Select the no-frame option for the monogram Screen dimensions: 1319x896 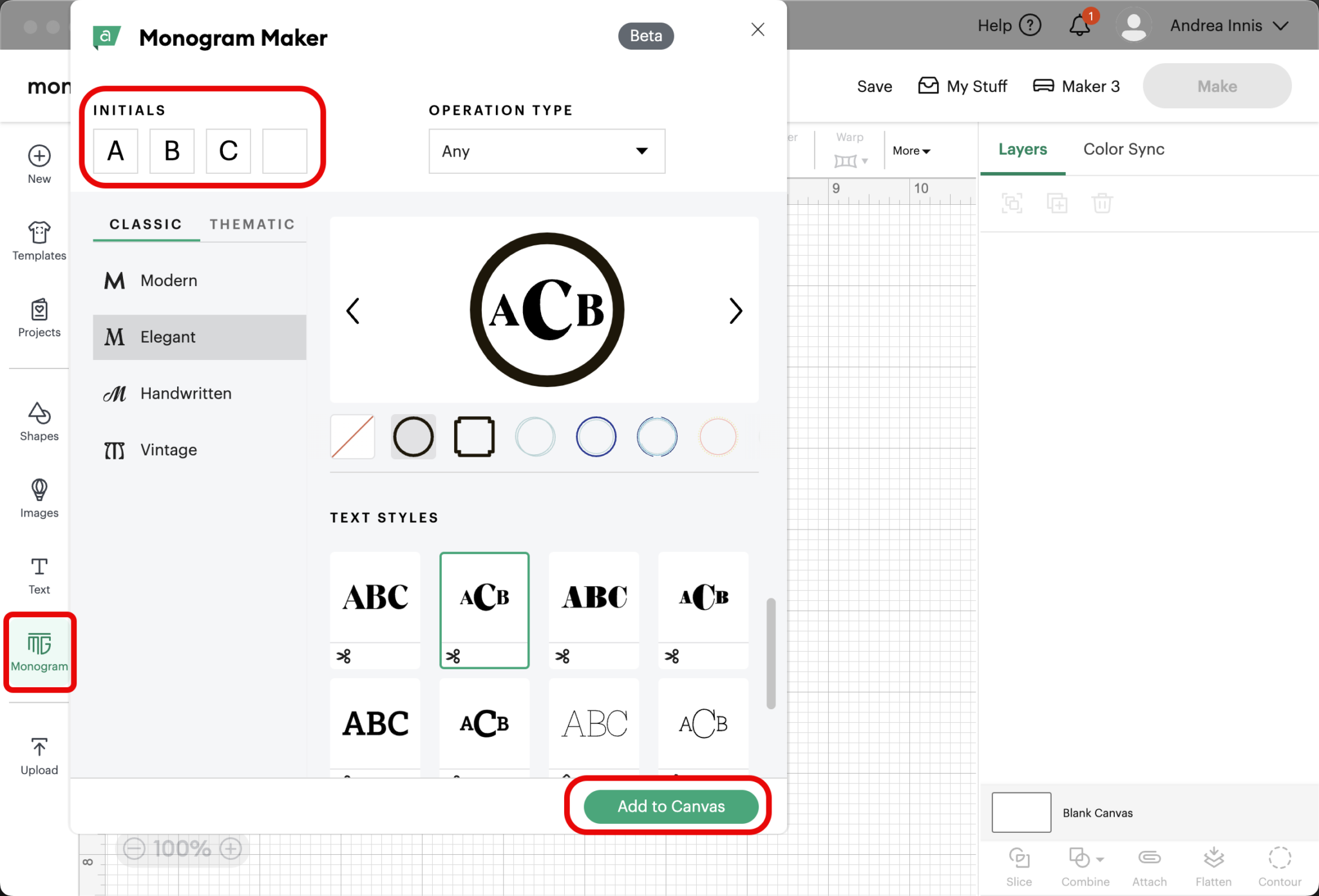(352, 437)
